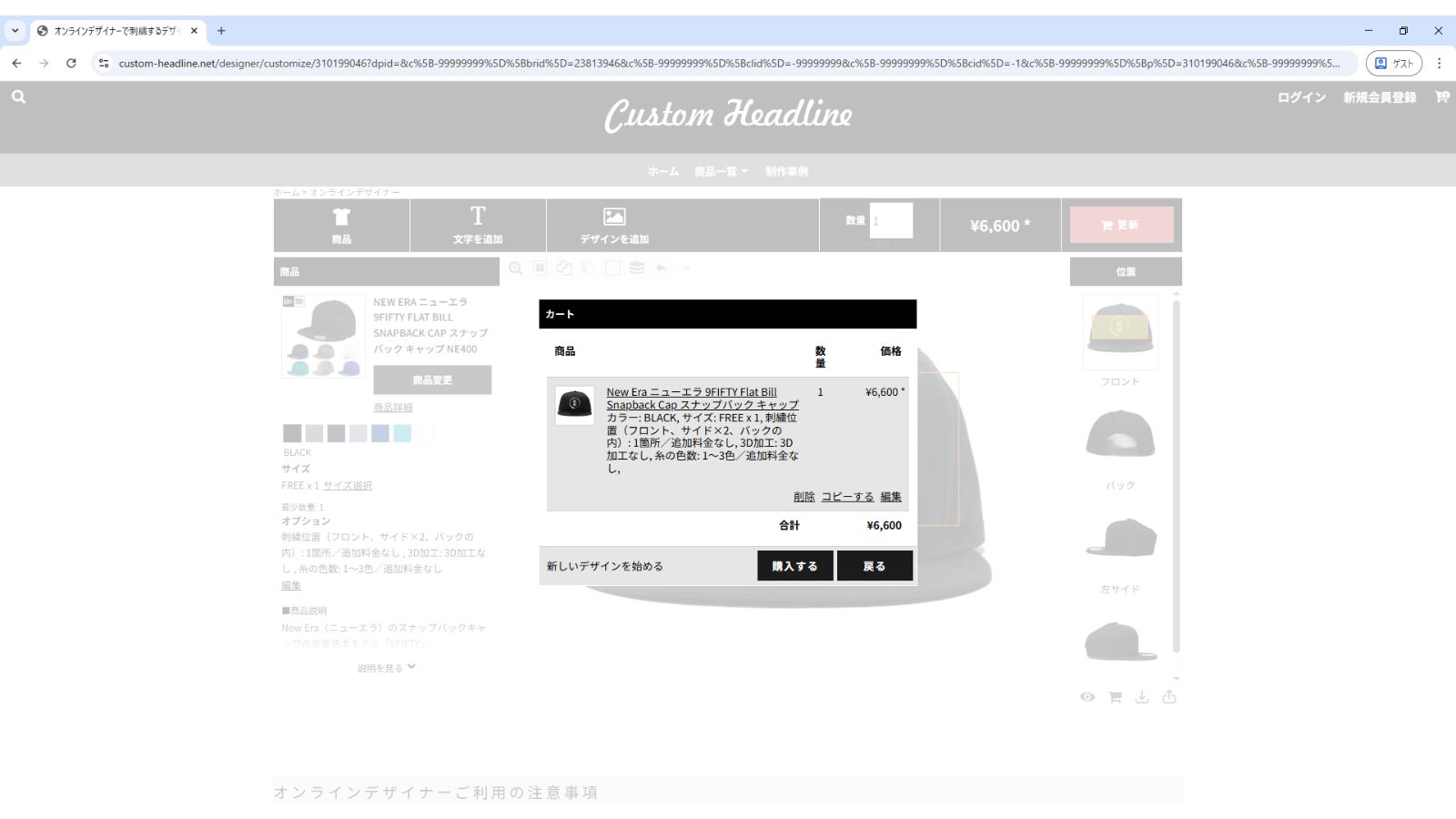Click the 数量 quantity input field
The image size is (1456, 819).
click(x=891, y=221)
